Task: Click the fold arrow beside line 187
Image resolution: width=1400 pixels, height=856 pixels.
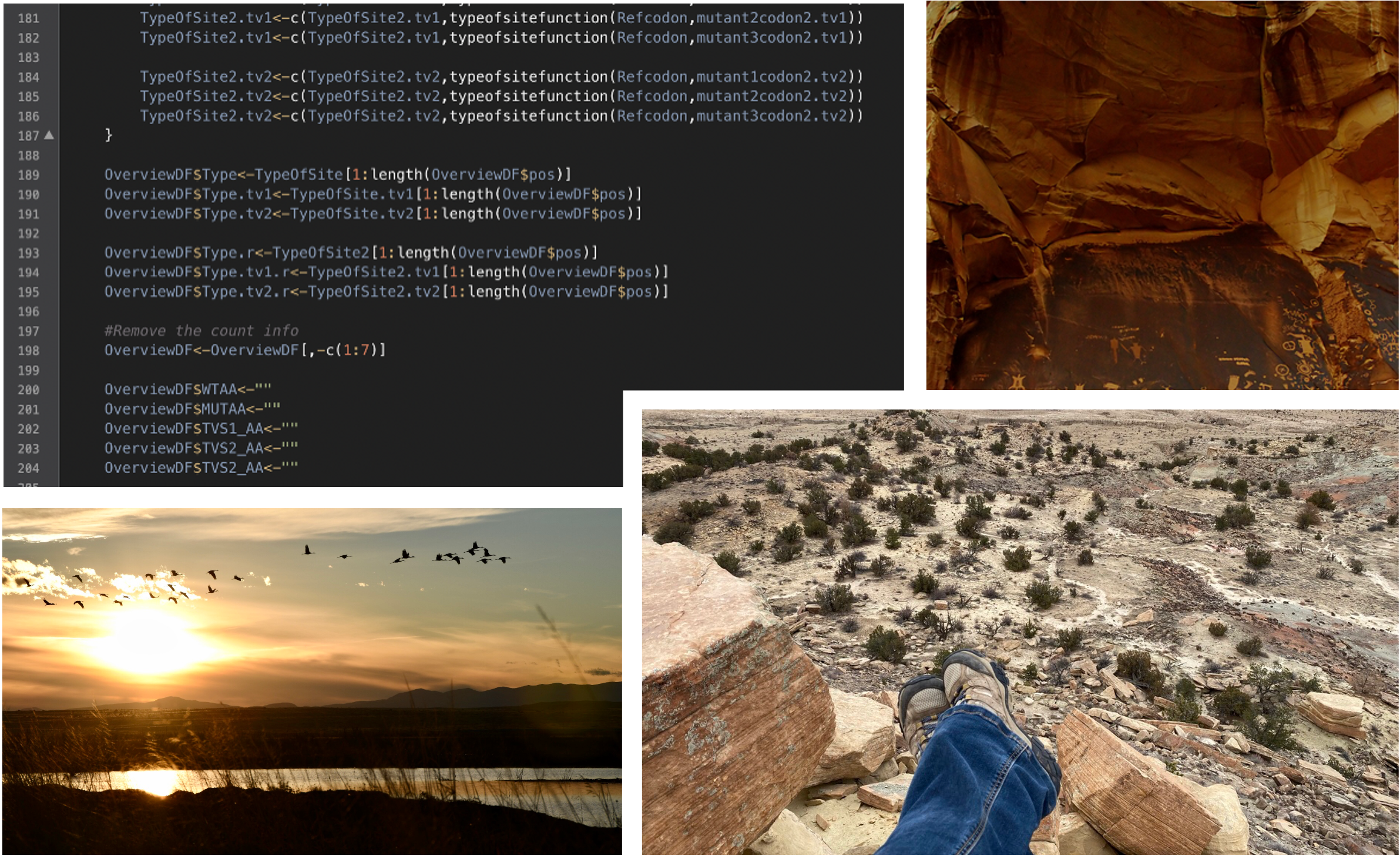Action: tap(49, 136)
